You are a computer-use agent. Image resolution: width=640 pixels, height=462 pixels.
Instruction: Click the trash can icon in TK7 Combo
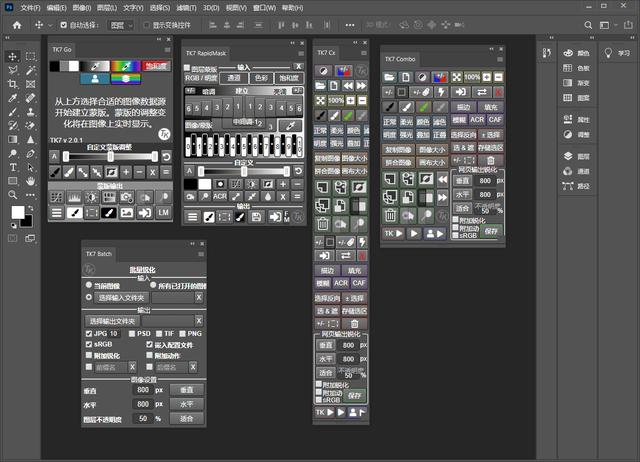390,214
